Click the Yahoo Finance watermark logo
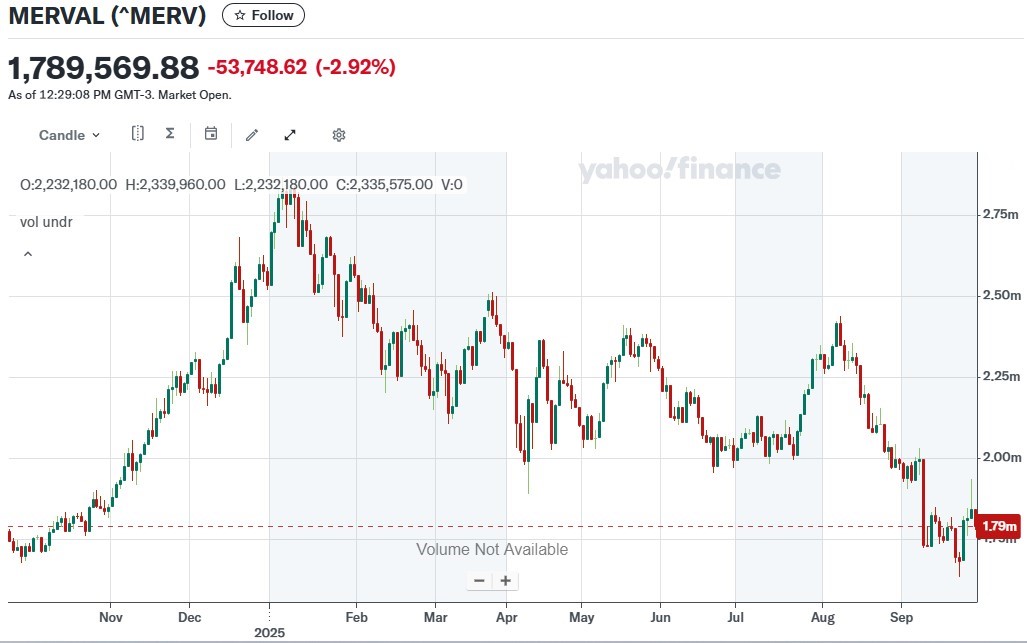 coord(679,170)
